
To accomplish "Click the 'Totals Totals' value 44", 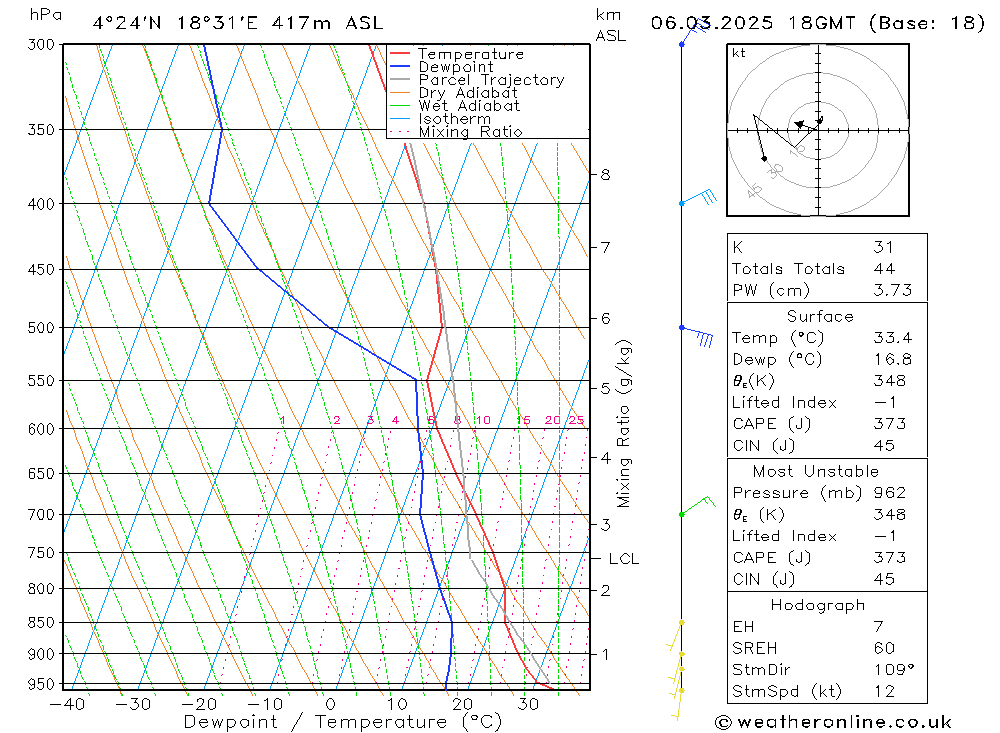I will point(884,269).
